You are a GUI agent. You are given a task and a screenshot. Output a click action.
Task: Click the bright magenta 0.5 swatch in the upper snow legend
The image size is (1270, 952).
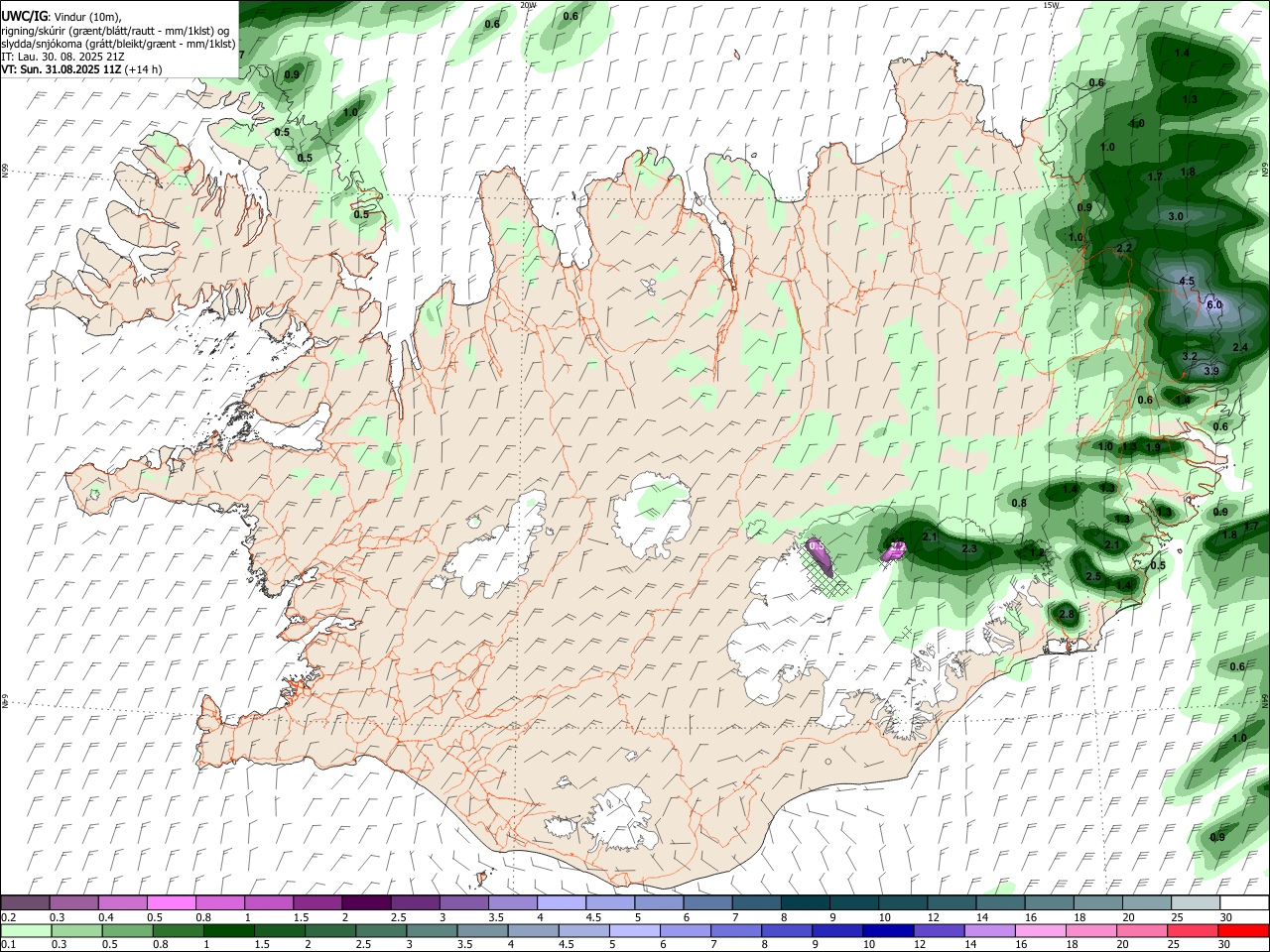click(x=172, y=902)
